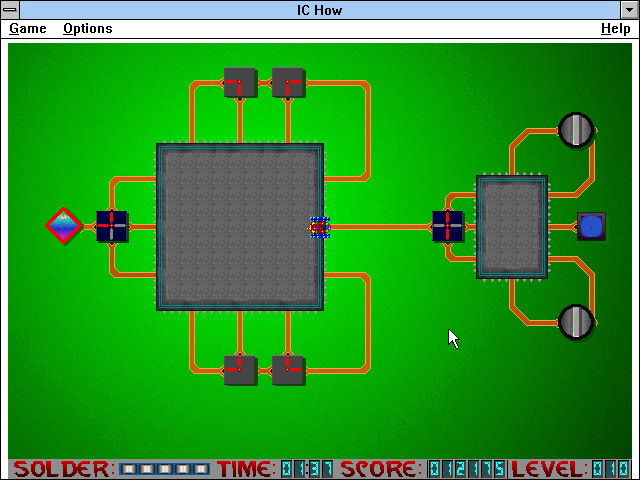Image resolution: width=640 pixels, height=480 pixels.
Task: Click the blue square output component
Action: pyautogui.click(x=591, y=226)
